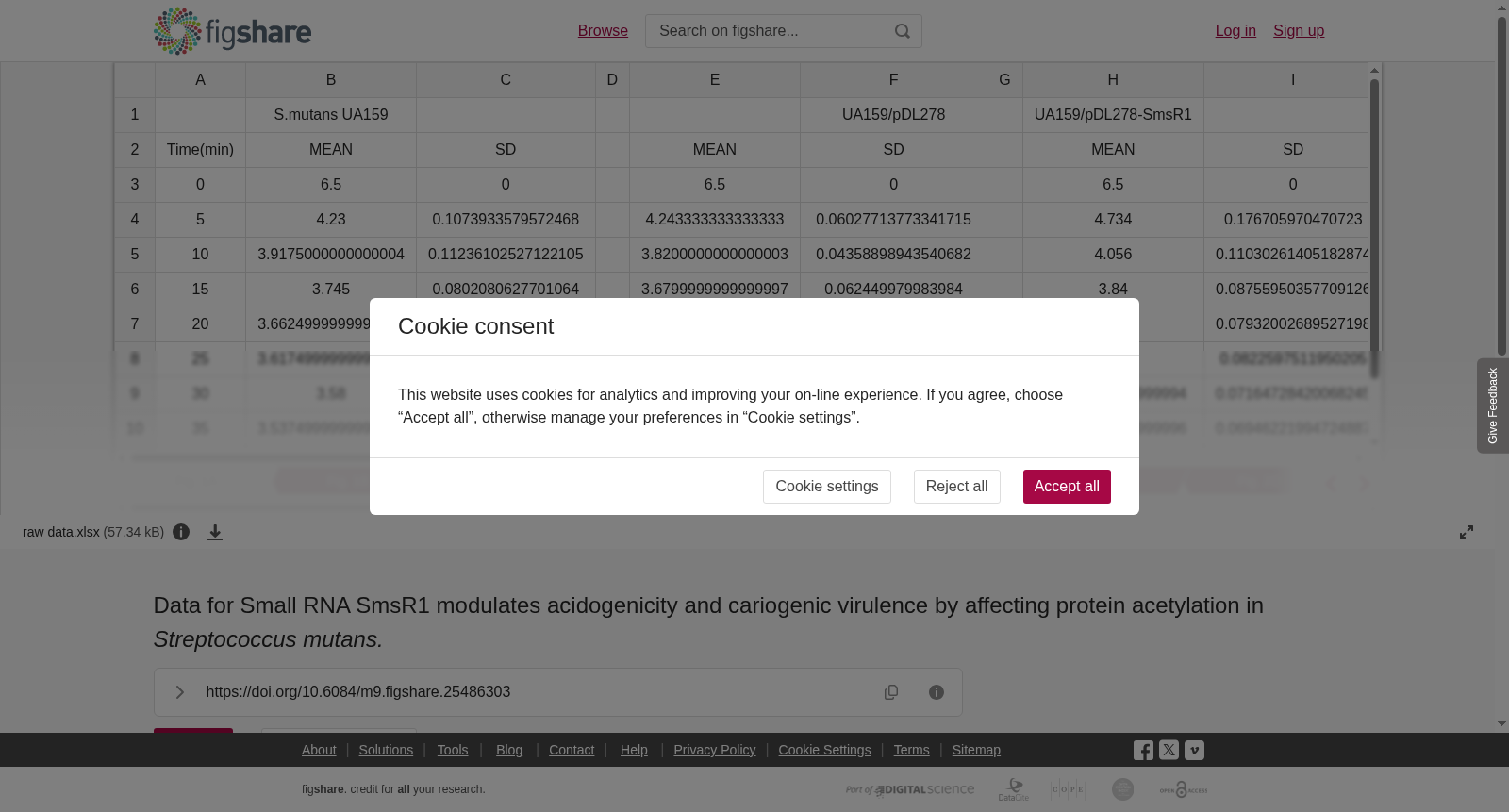Viewport: 1509px width, 812px height.
Task: Reject all cookies
Action: tap(956, 487)
